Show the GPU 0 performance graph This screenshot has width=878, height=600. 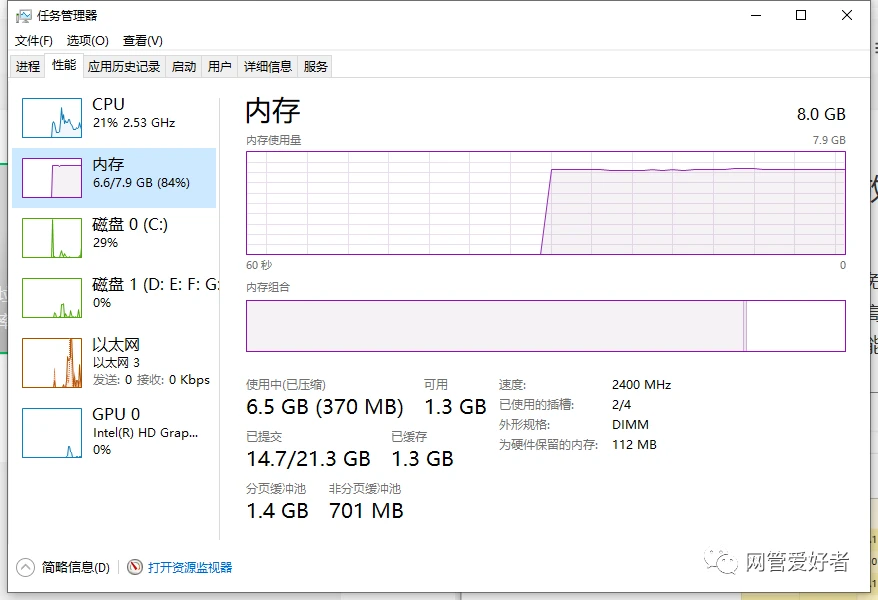coord(52,433)
